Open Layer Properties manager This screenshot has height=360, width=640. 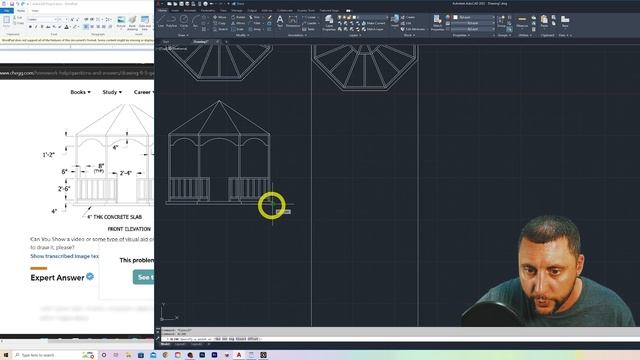pos(329,22)
